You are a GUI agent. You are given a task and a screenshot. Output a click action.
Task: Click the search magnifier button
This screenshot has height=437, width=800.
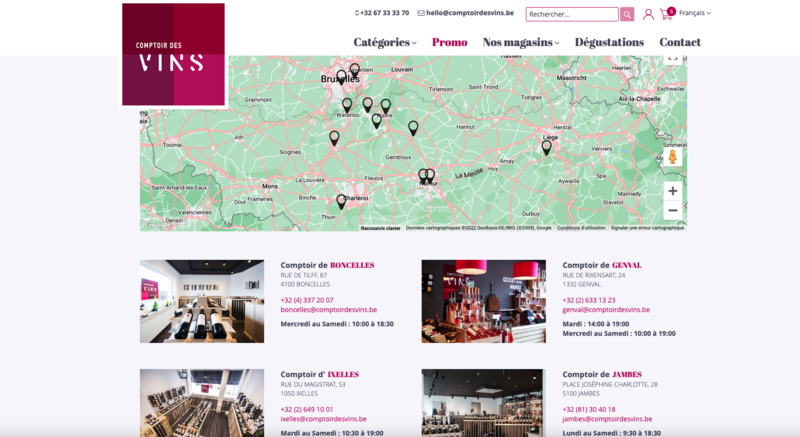[x=627, y=14]
